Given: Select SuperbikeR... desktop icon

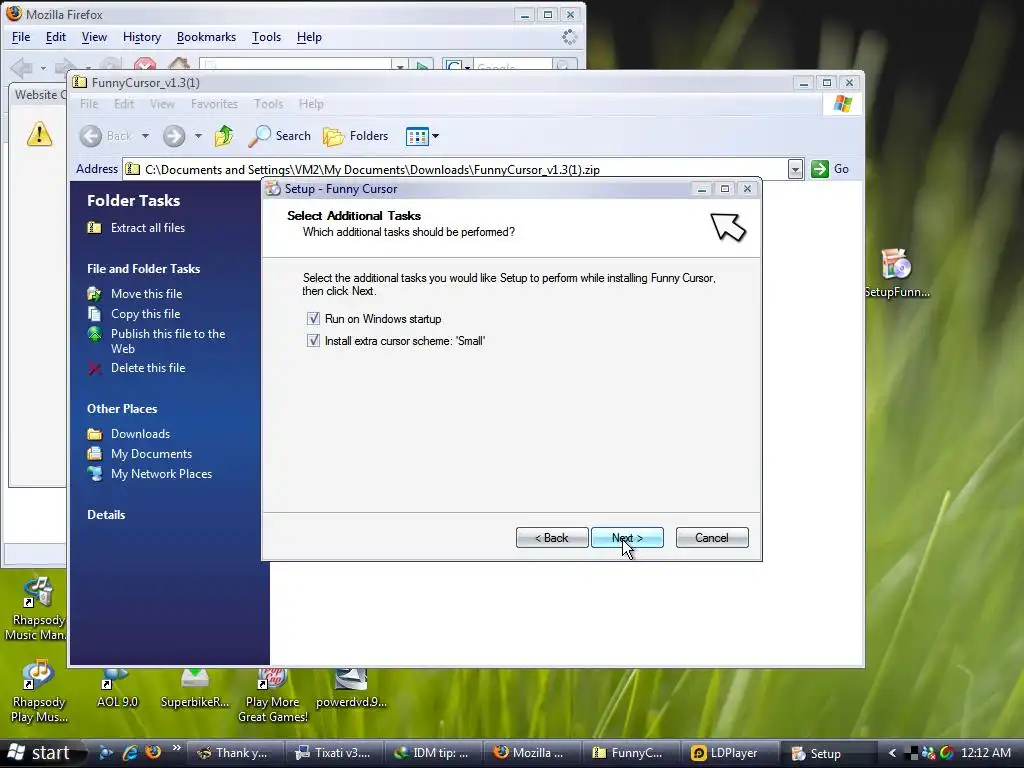Looking at the screenshot, I should 195,689.
